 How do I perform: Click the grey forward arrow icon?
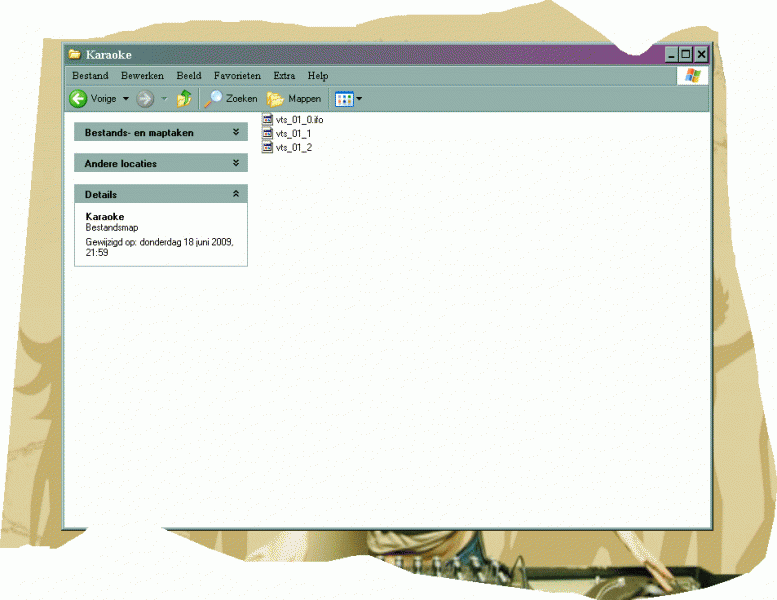145,99
